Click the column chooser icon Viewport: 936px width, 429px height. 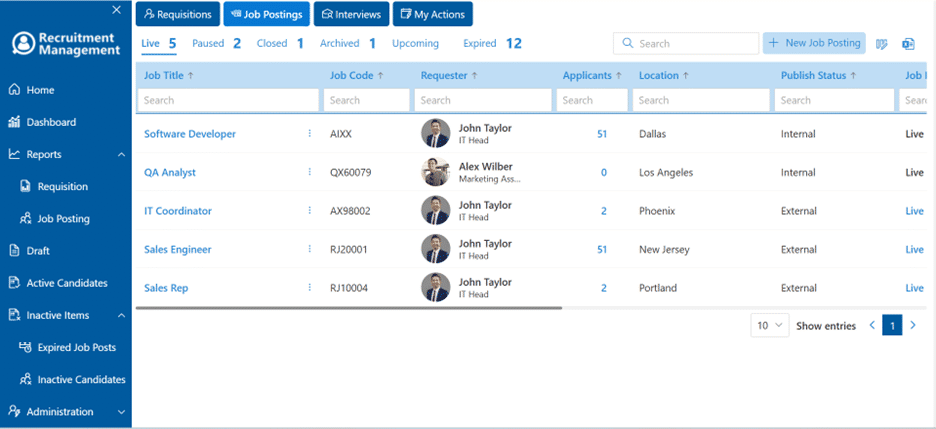882,44
